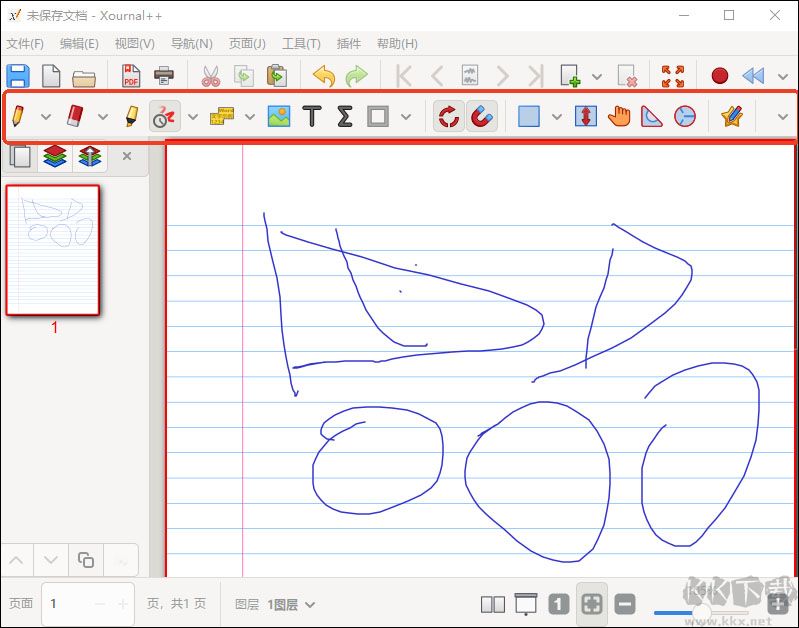Click the audio rewind icon
The width and height of the screenshot is (799, 628).
click(x=753, y=76)
